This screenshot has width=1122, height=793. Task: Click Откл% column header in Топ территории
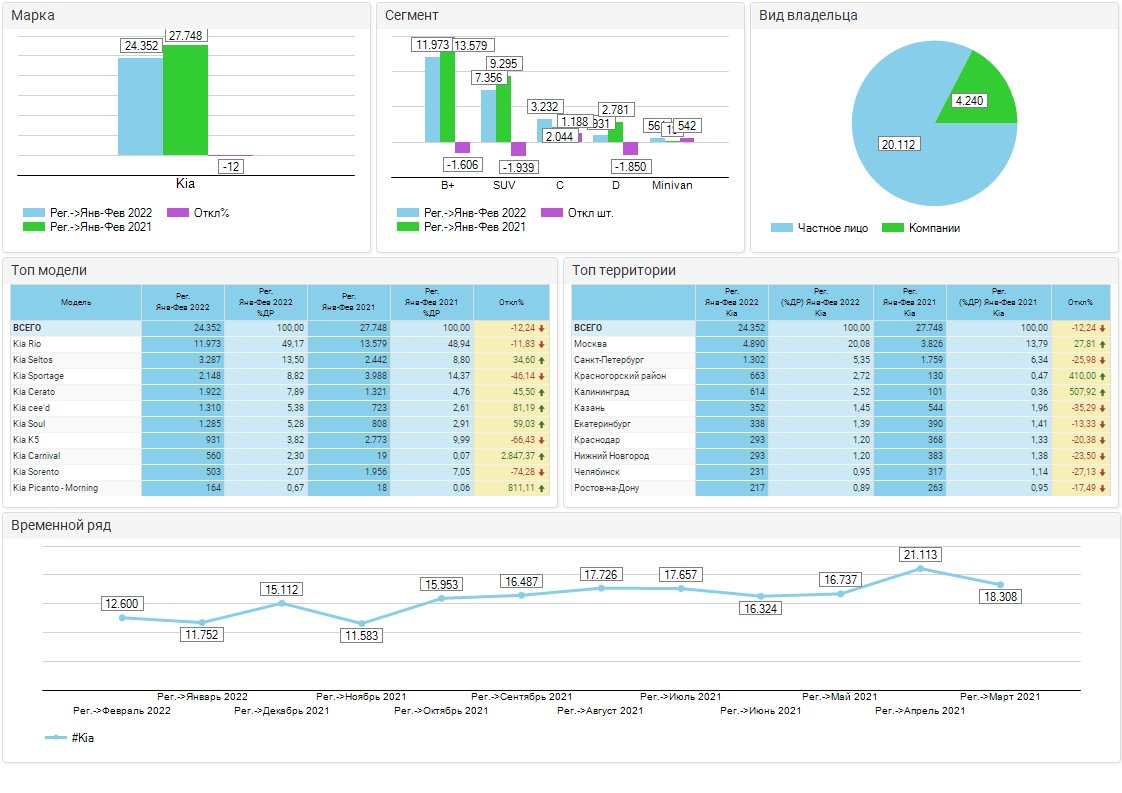(1080, 302)
